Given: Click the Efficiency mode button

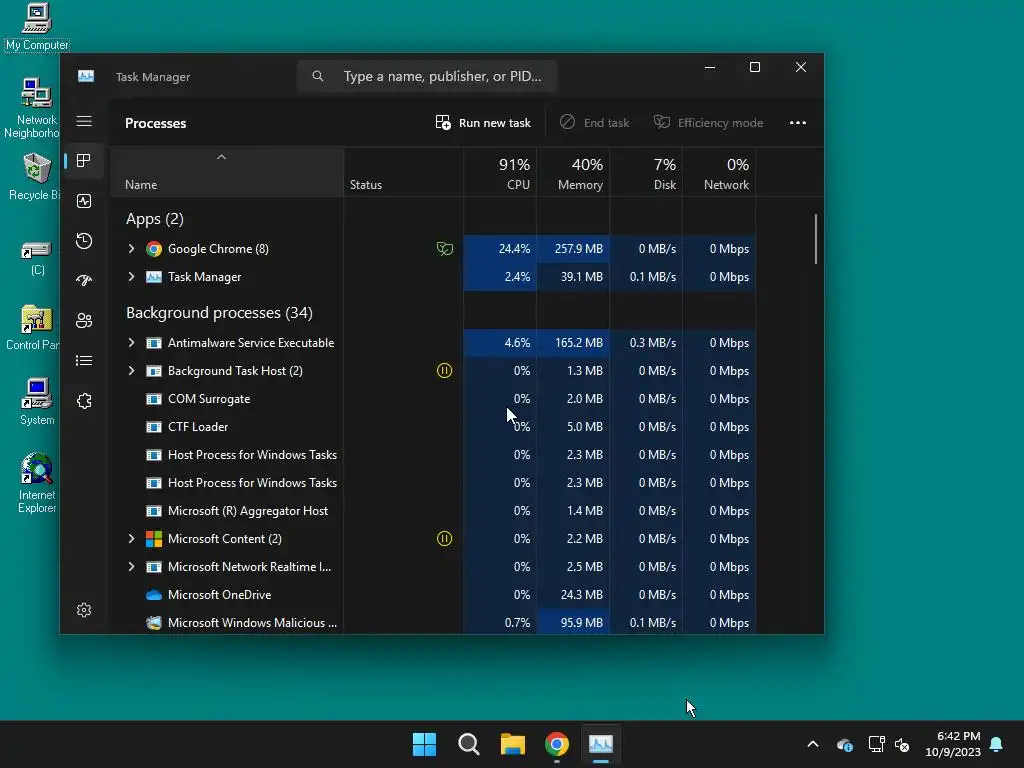Looking at the screenshot, I should coord(709,123).
